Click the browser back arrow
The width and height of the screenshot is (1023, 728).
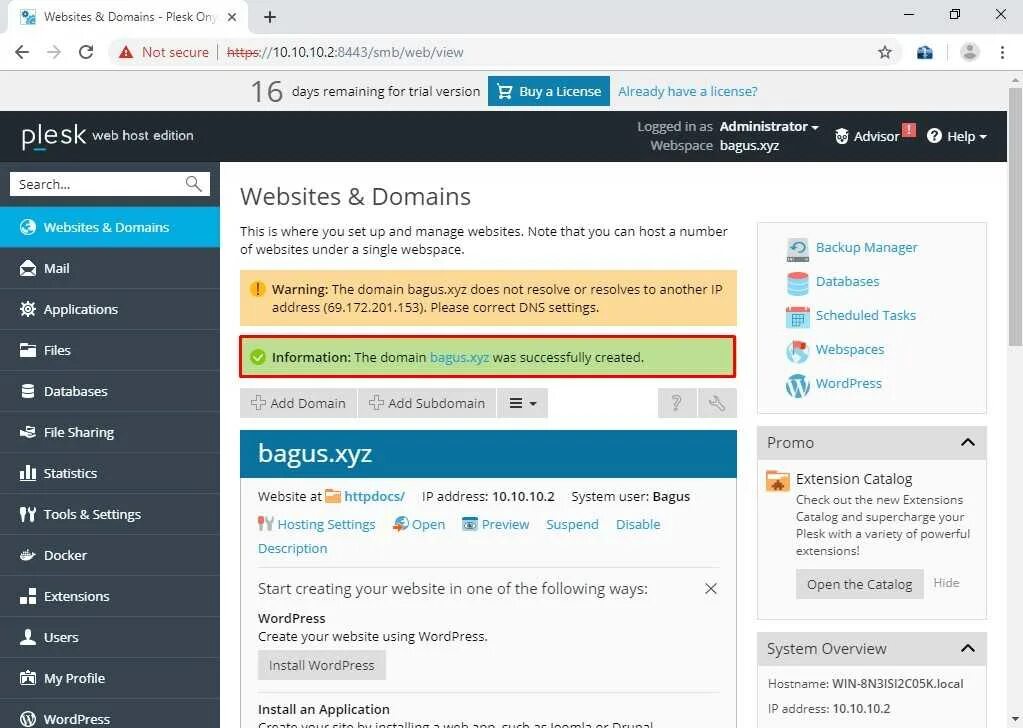[x=22, y=52]
